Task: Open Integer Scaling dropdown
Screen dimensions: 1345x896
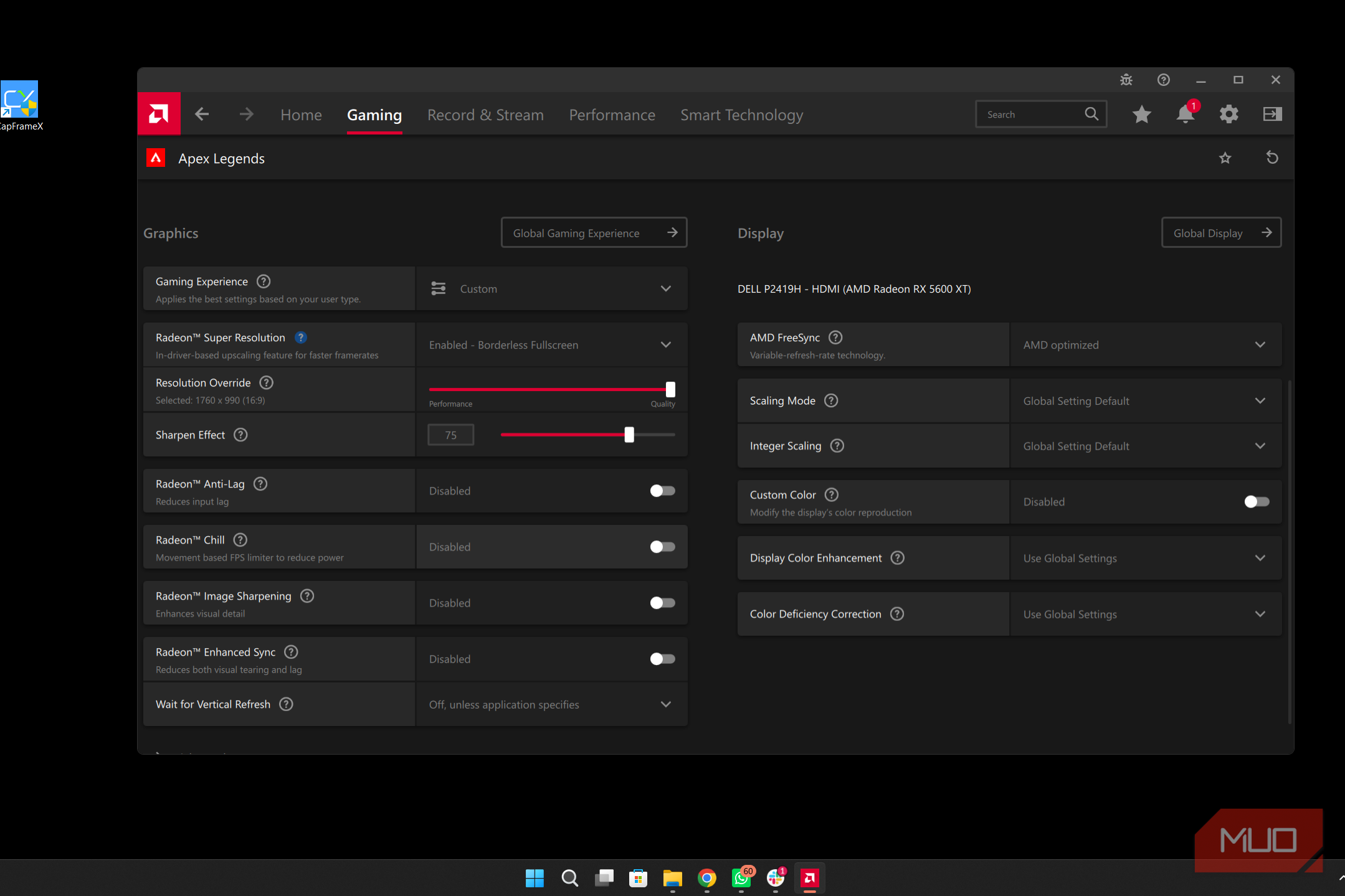Action: [1146, 446]
